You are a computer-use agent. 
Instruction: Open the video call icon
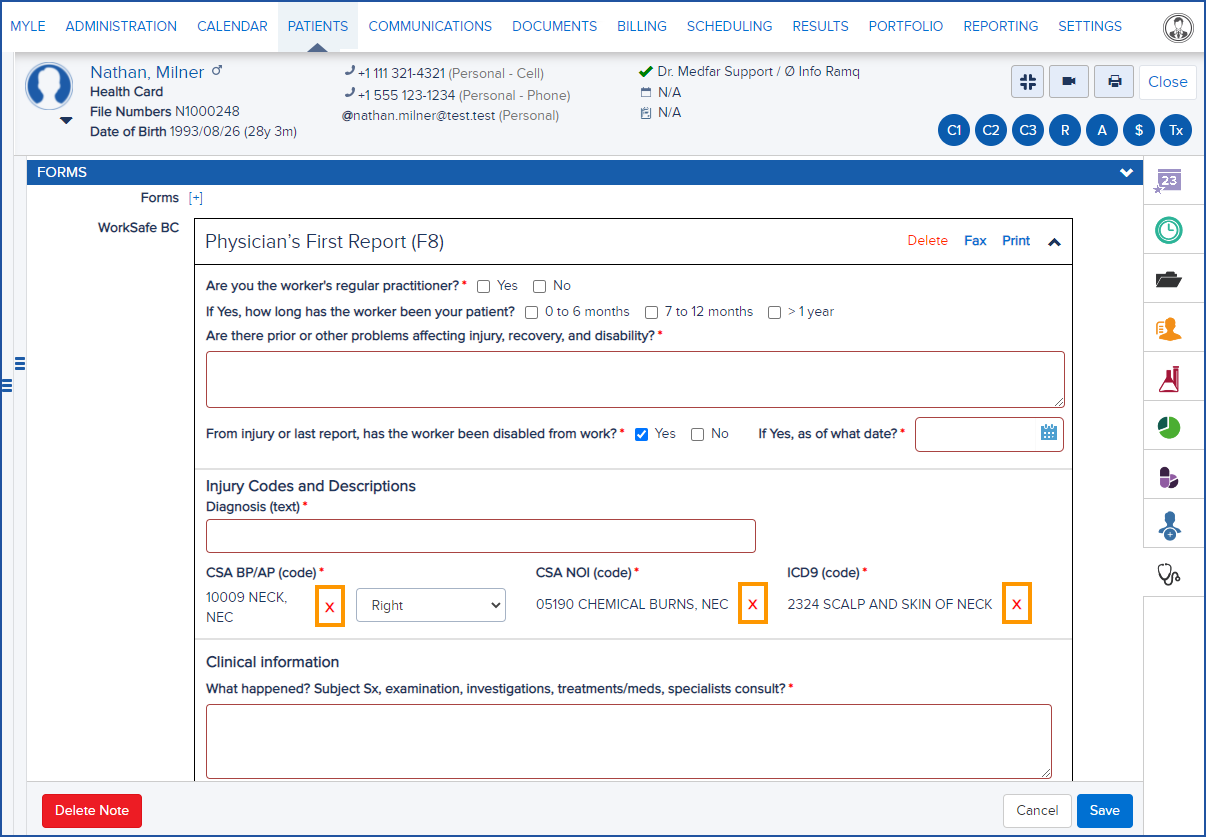click(1068, 81)
